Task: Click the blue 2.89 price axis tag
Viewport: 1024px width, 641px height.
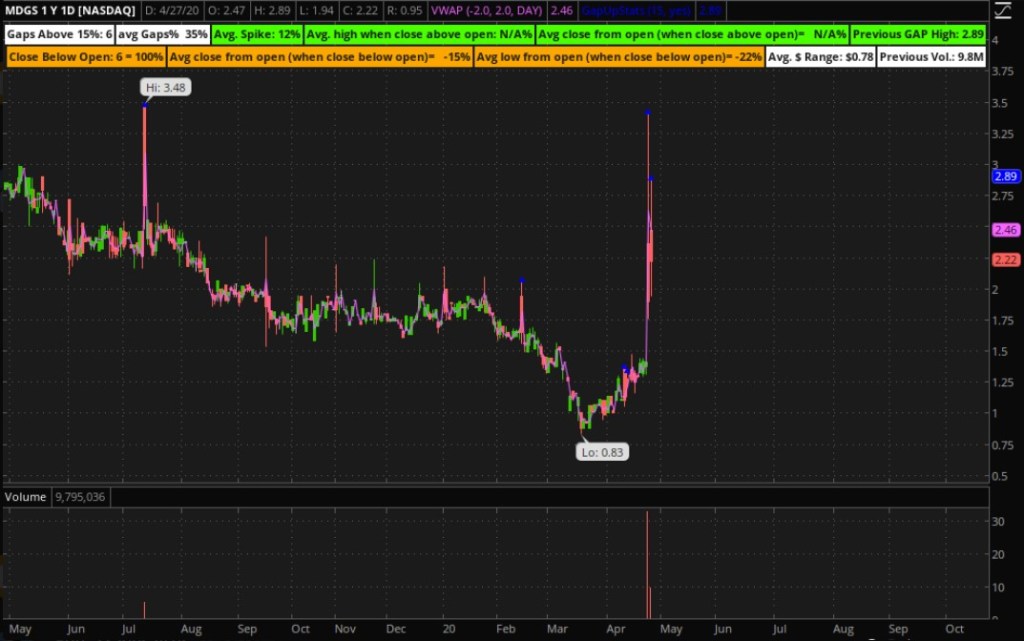Action: (x=1005, y=176)
